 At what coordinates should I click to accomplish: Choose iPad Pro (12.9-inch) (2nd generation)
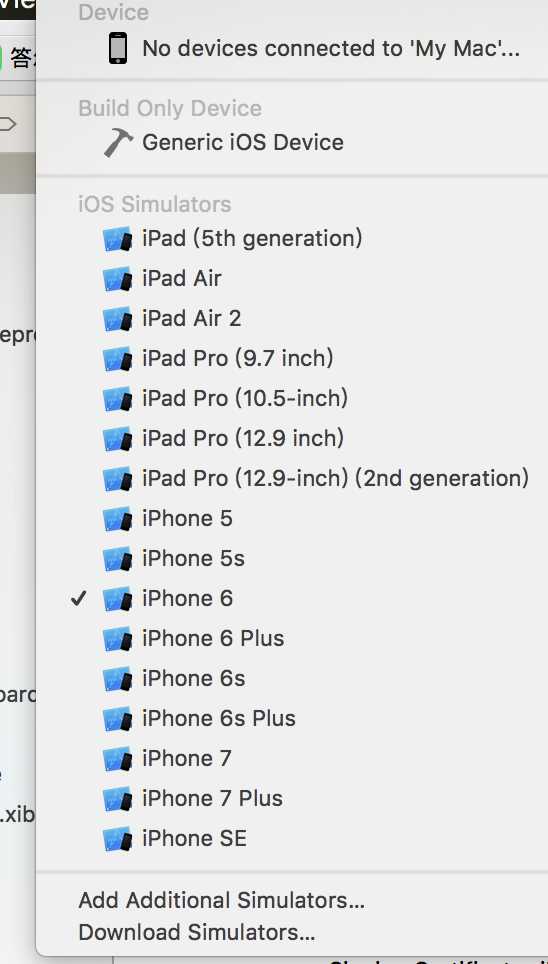pyautogui.click(x=292, y=478)
